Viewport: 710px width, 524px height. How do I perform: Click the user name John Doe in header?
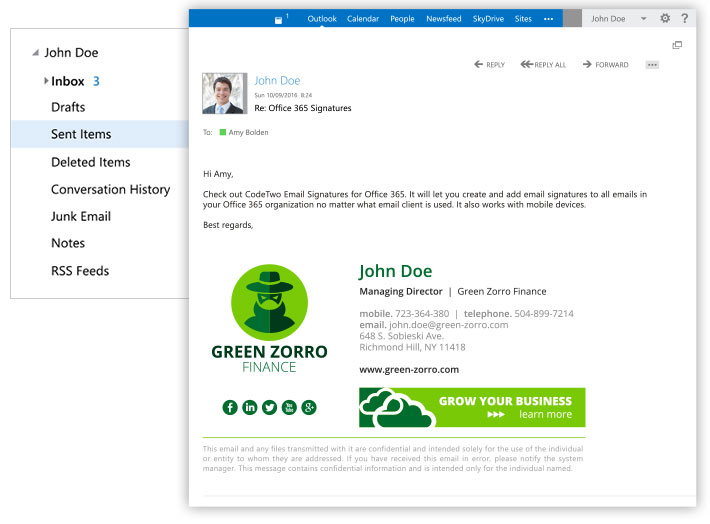[608, 19]
